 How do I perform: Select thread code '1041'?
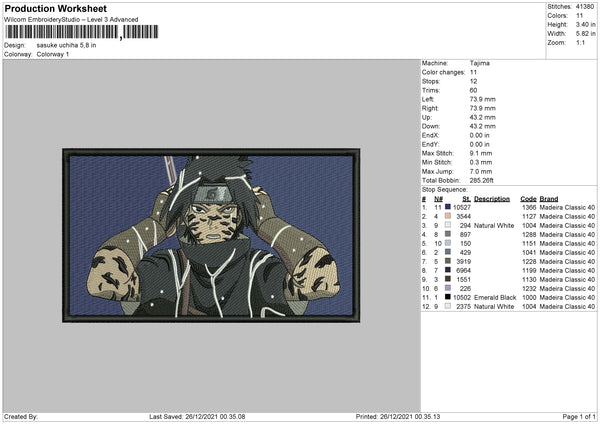click(529, 253)
